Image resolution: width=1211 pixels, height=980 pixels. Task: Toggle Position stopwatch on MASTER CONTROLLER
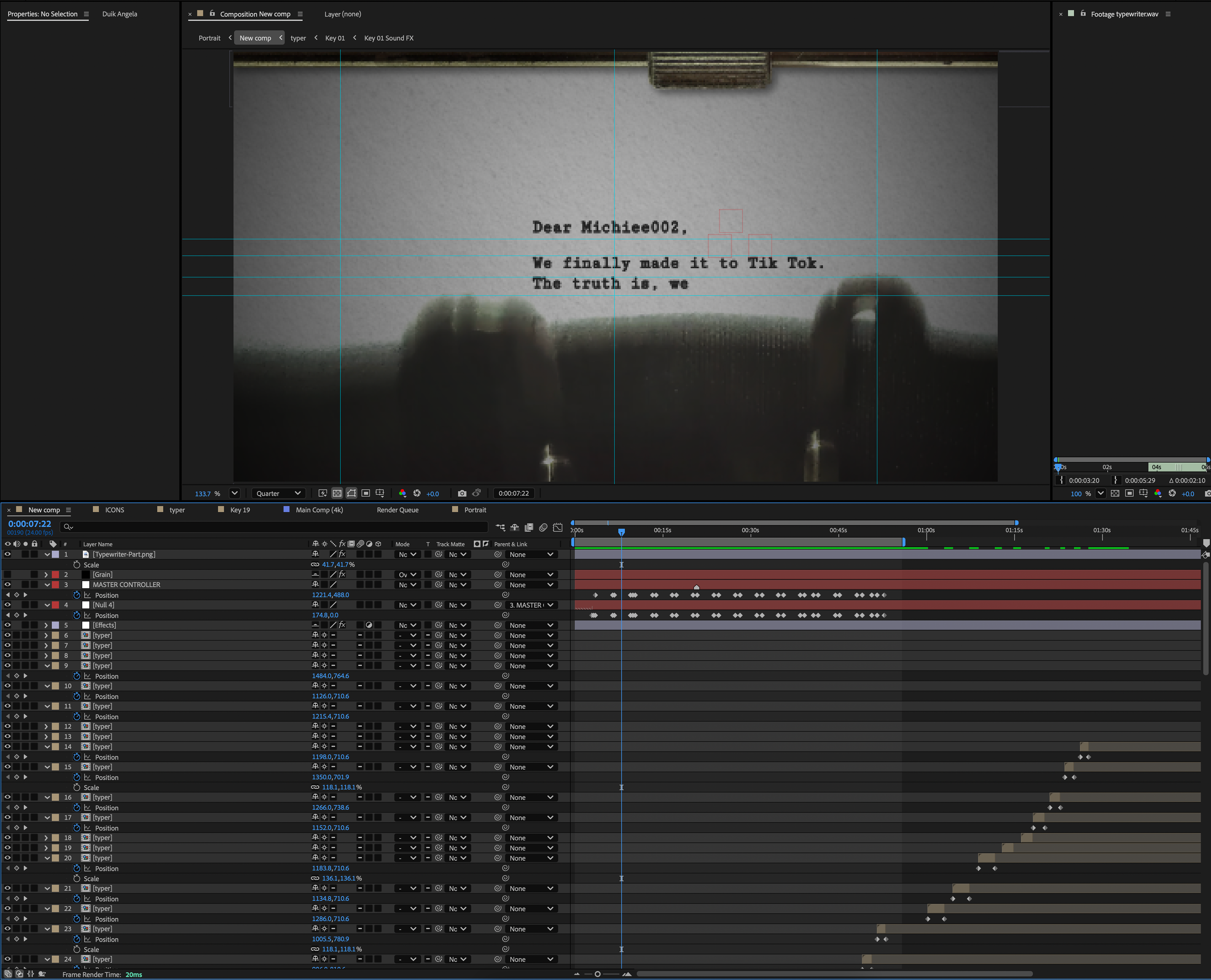click(77, 595)
